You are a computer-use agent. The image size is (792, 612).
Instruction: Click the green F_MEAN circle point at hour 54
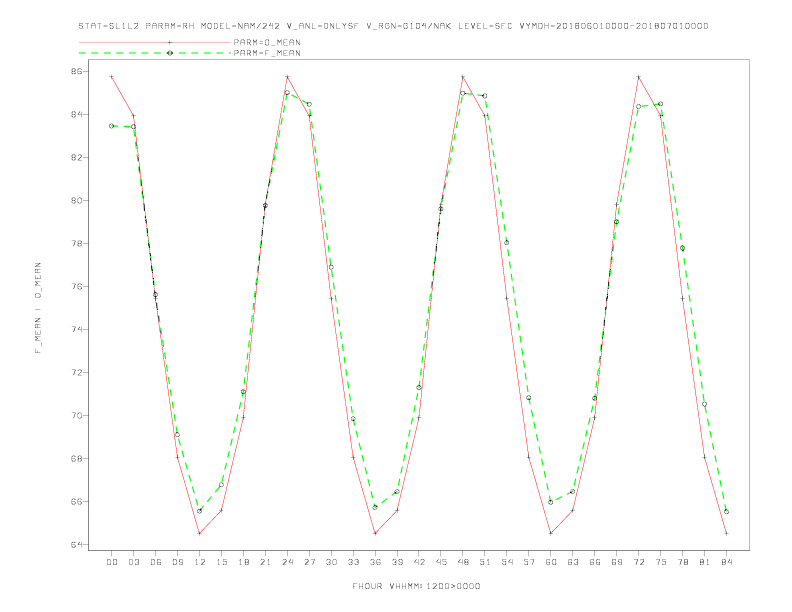tap(507, 243)
